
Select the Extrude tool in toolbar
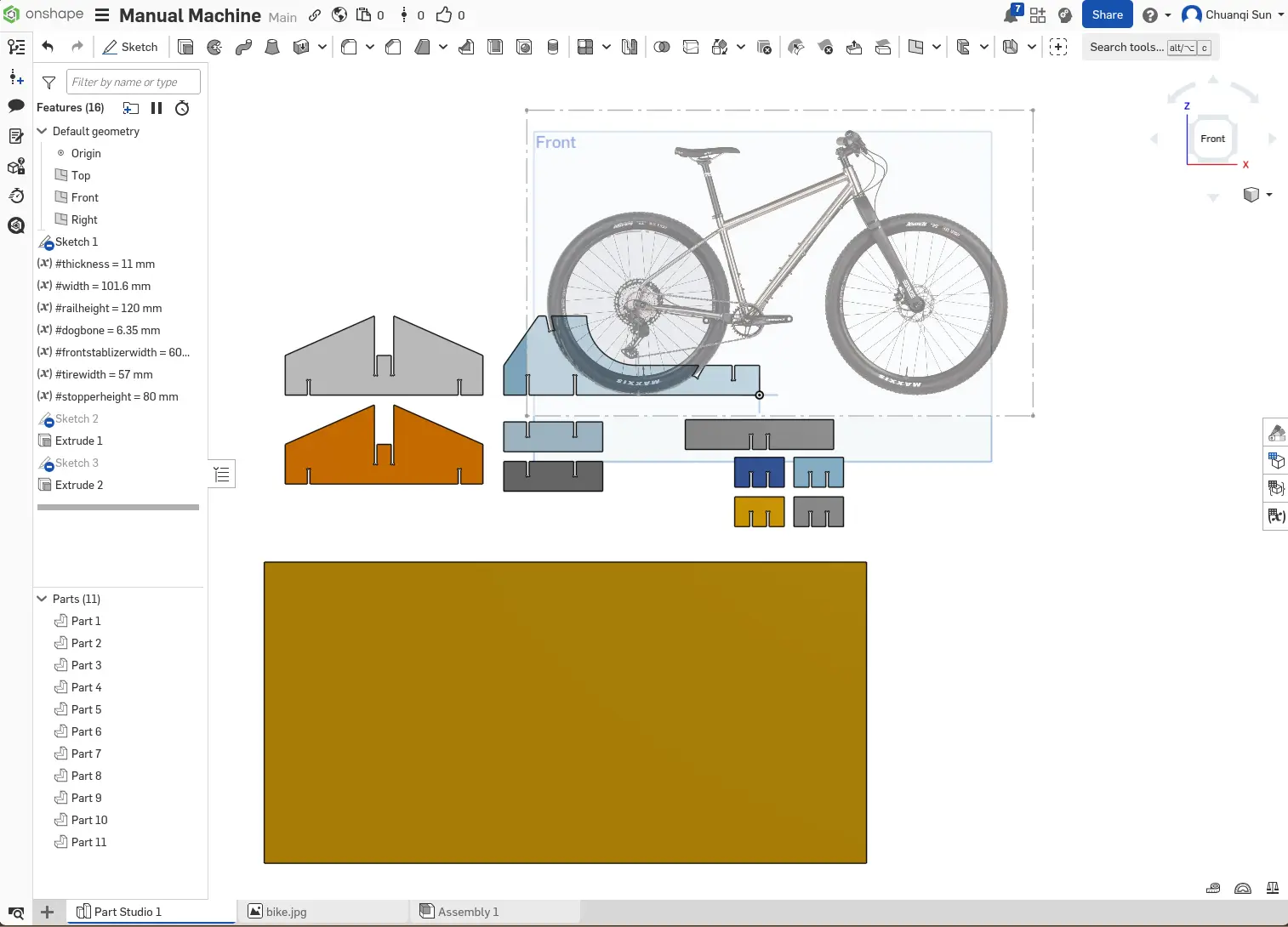pos(185,48)
